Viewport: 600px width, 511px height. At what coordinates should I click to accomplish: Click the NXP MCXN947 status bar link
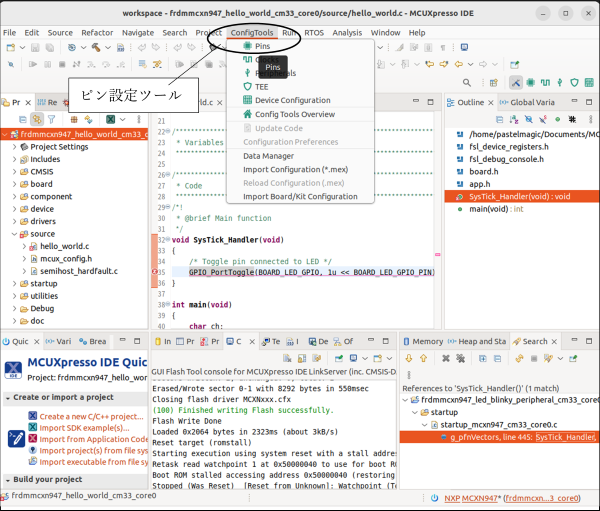coord(472,496)
